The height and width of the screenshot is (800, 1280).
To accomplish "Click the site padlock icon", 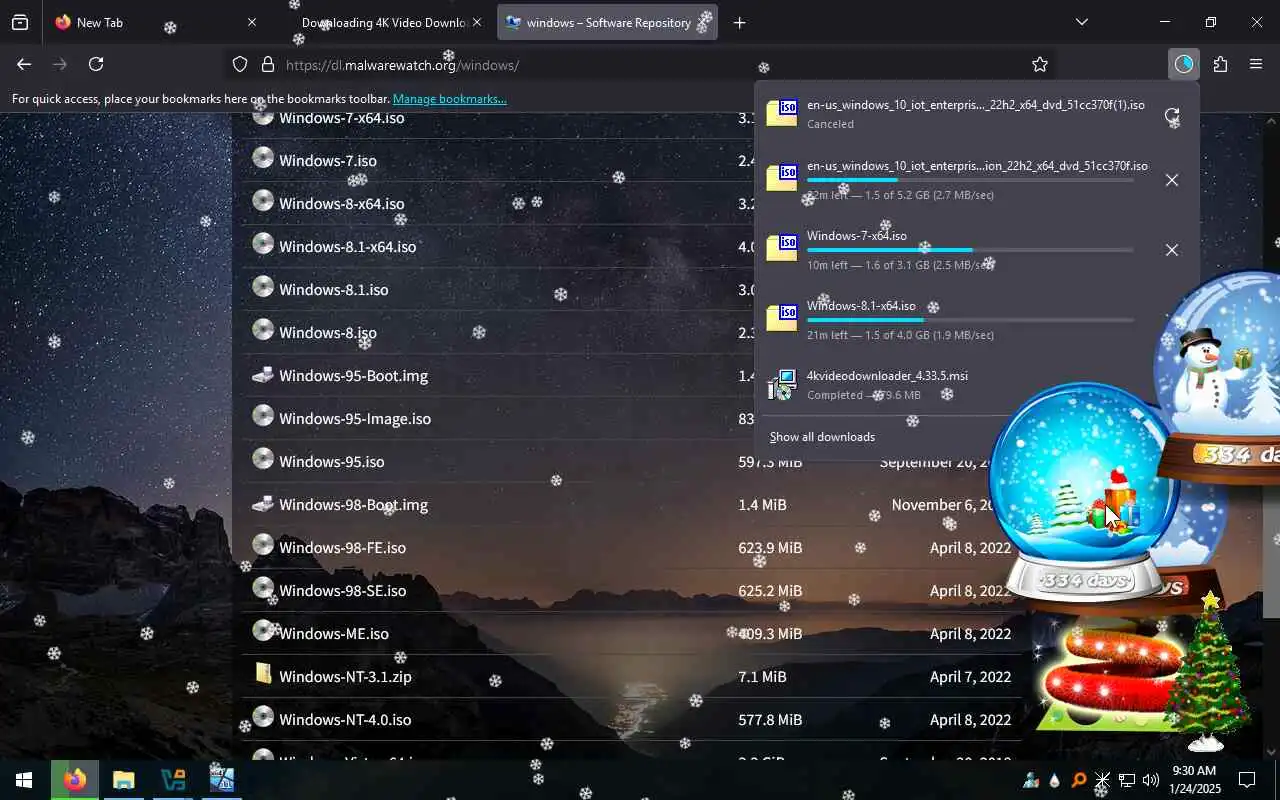I will 267,64.
